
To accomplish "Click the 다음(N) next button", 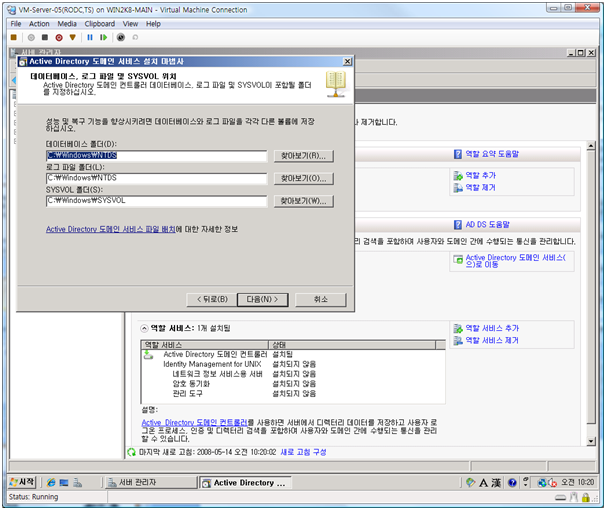I will tap(262, 299).
